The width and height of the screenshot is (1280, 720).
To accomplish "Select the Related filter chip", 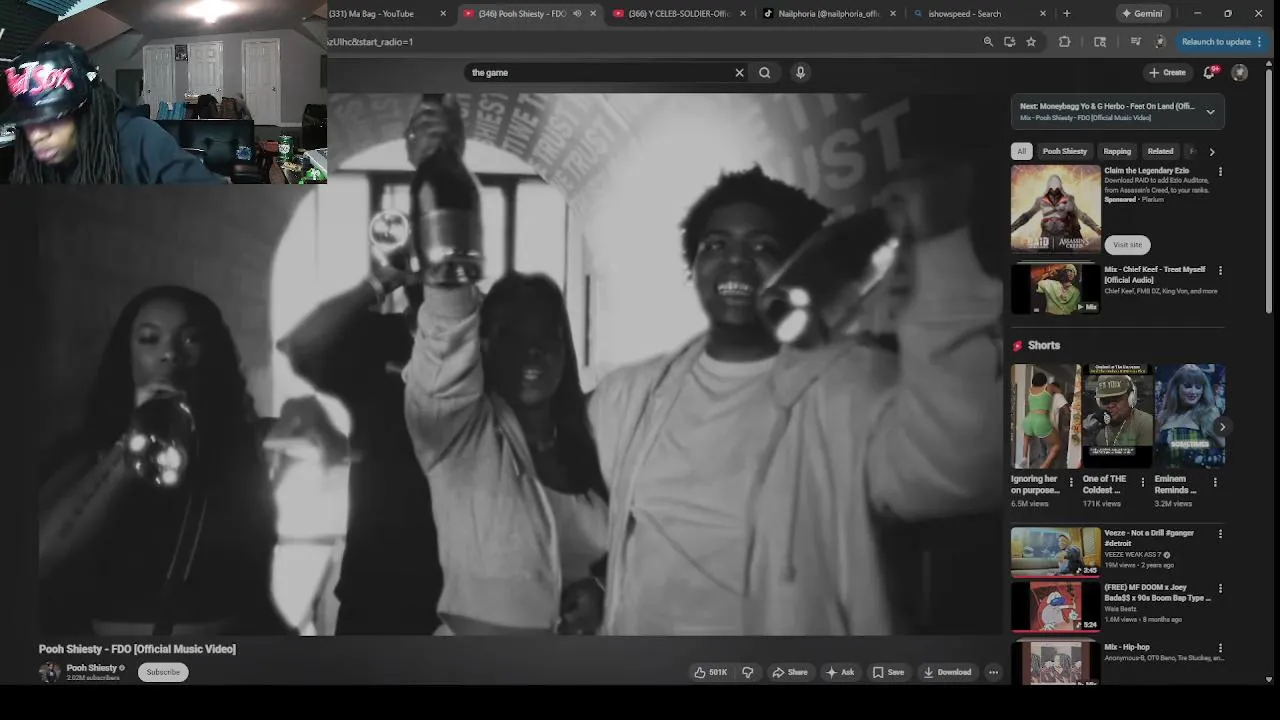I will point(1160,152).
